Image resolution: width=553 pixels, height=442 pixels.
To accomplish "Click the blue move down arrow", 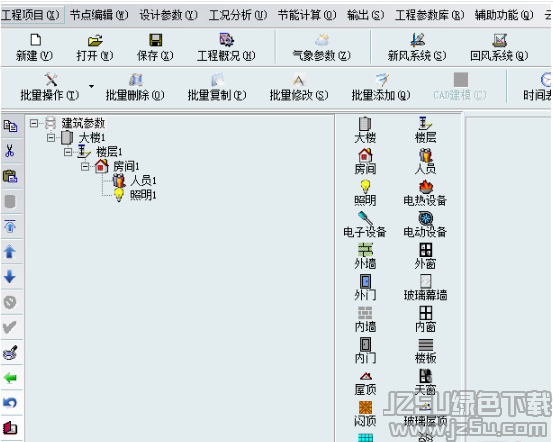I will [10, 277].
